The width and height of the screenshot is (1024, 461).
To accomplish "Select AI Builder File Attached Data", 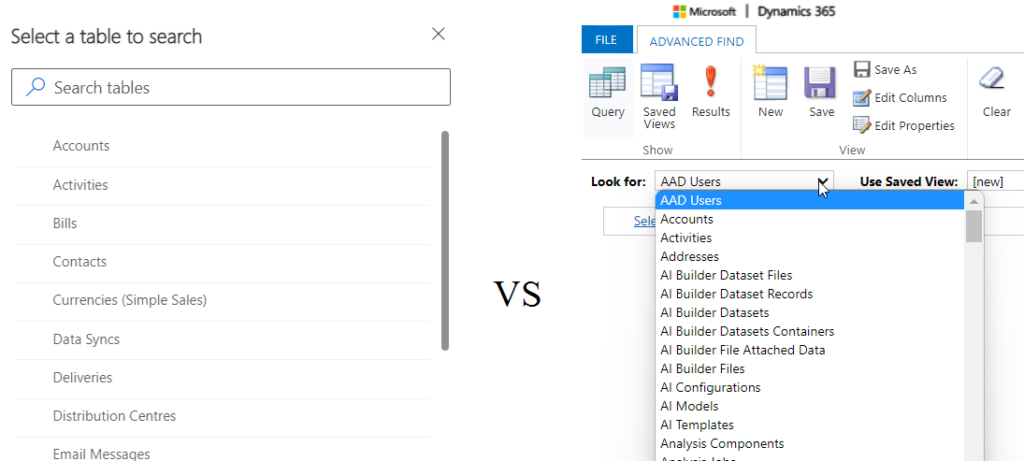I will [810, 350].
